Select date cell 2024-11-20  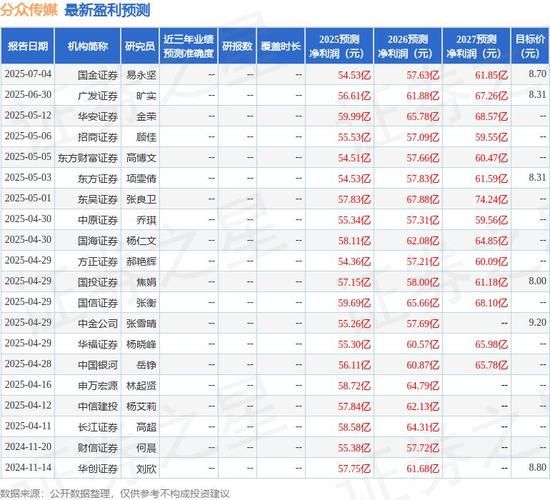(28, 447)
